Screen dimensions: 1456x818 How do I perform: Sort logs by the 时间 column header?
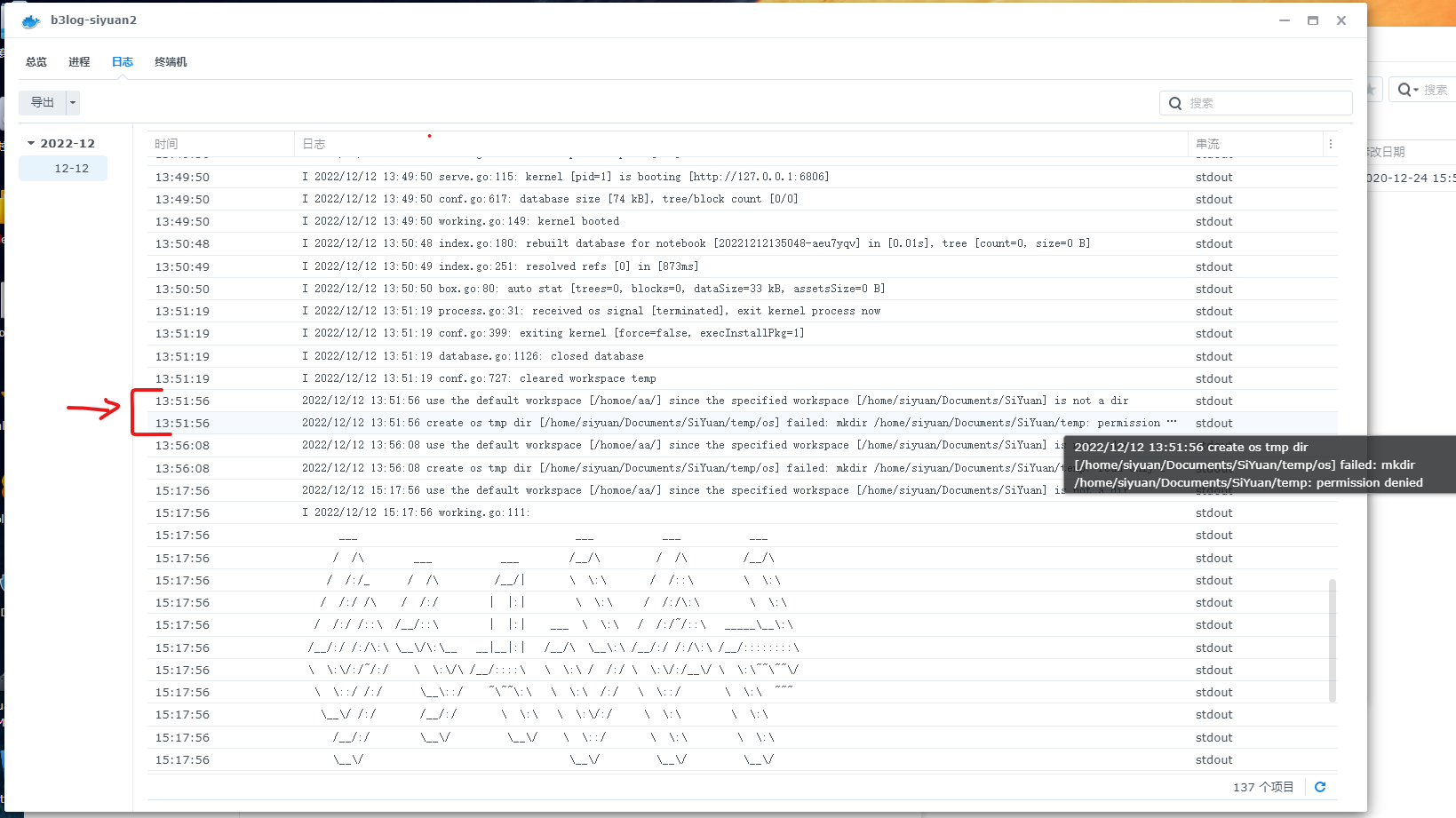(x=165, y=143)
